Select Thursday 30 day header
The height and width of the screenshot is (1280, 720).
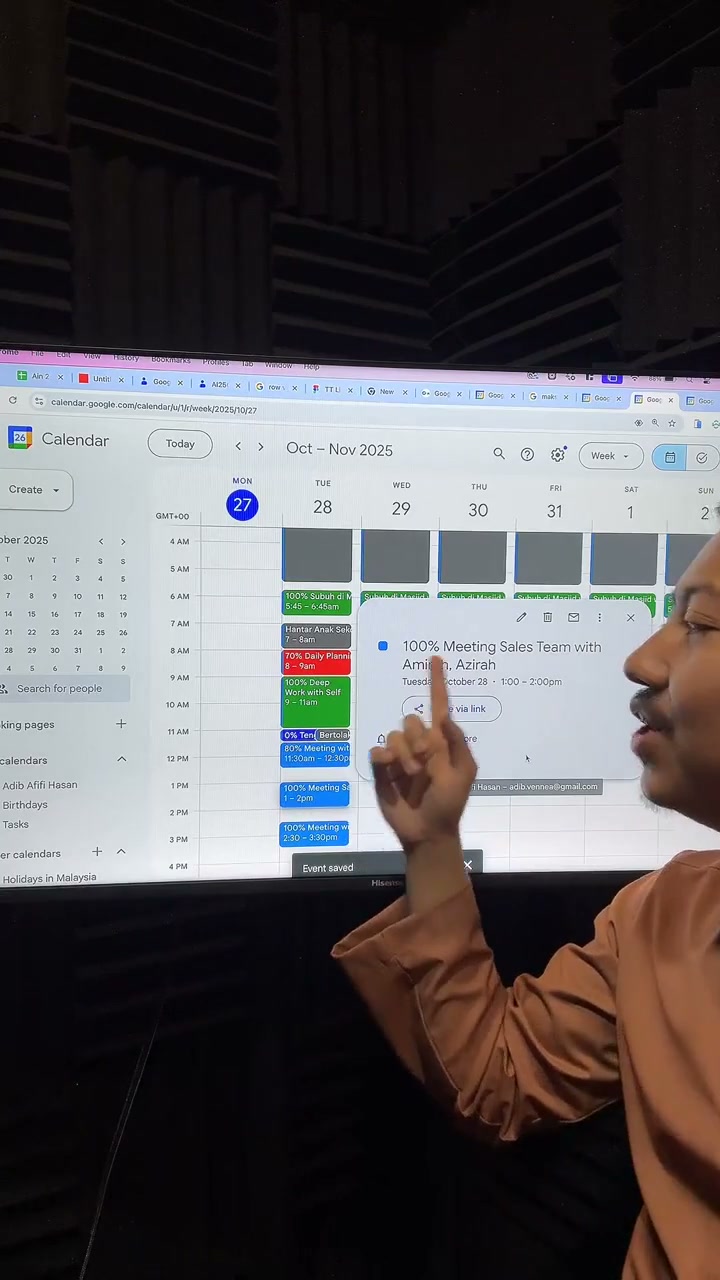(478, 511)
